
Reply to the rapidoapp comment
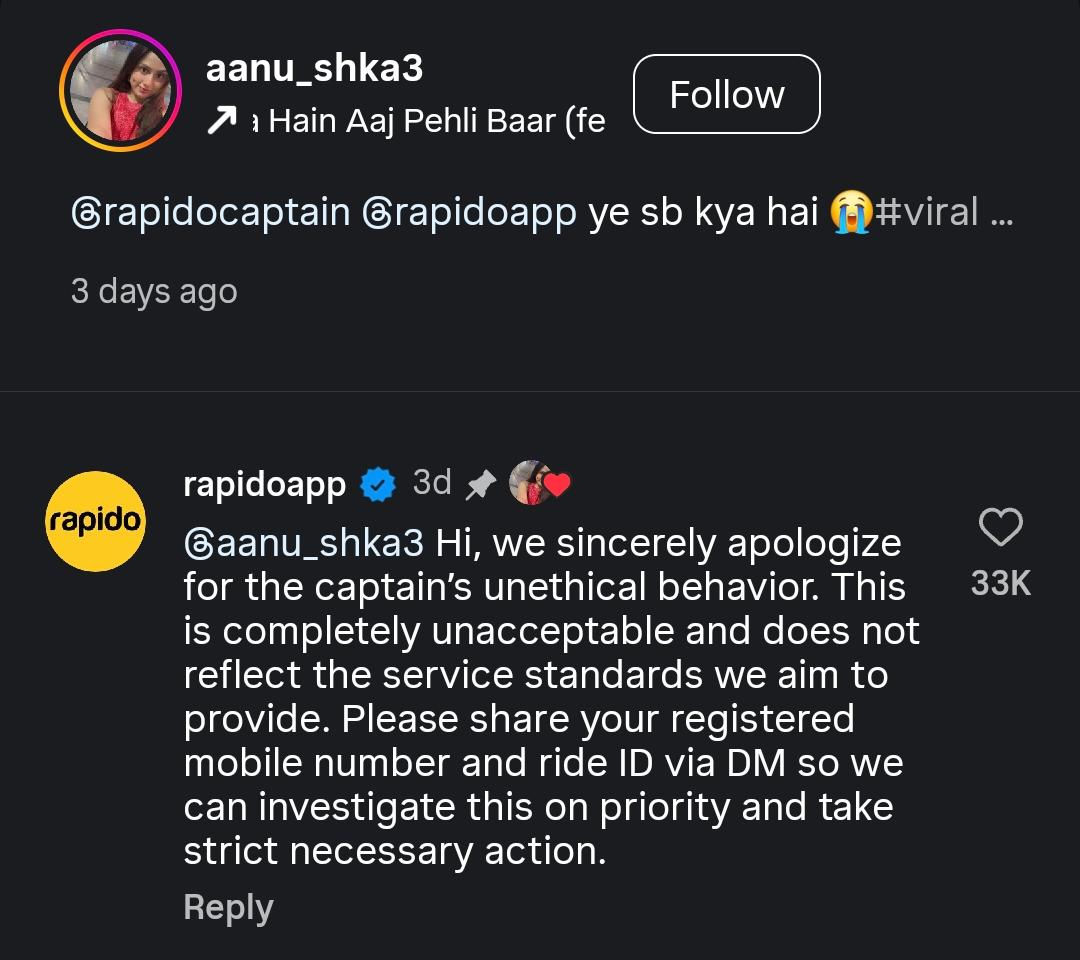point(228,907)
